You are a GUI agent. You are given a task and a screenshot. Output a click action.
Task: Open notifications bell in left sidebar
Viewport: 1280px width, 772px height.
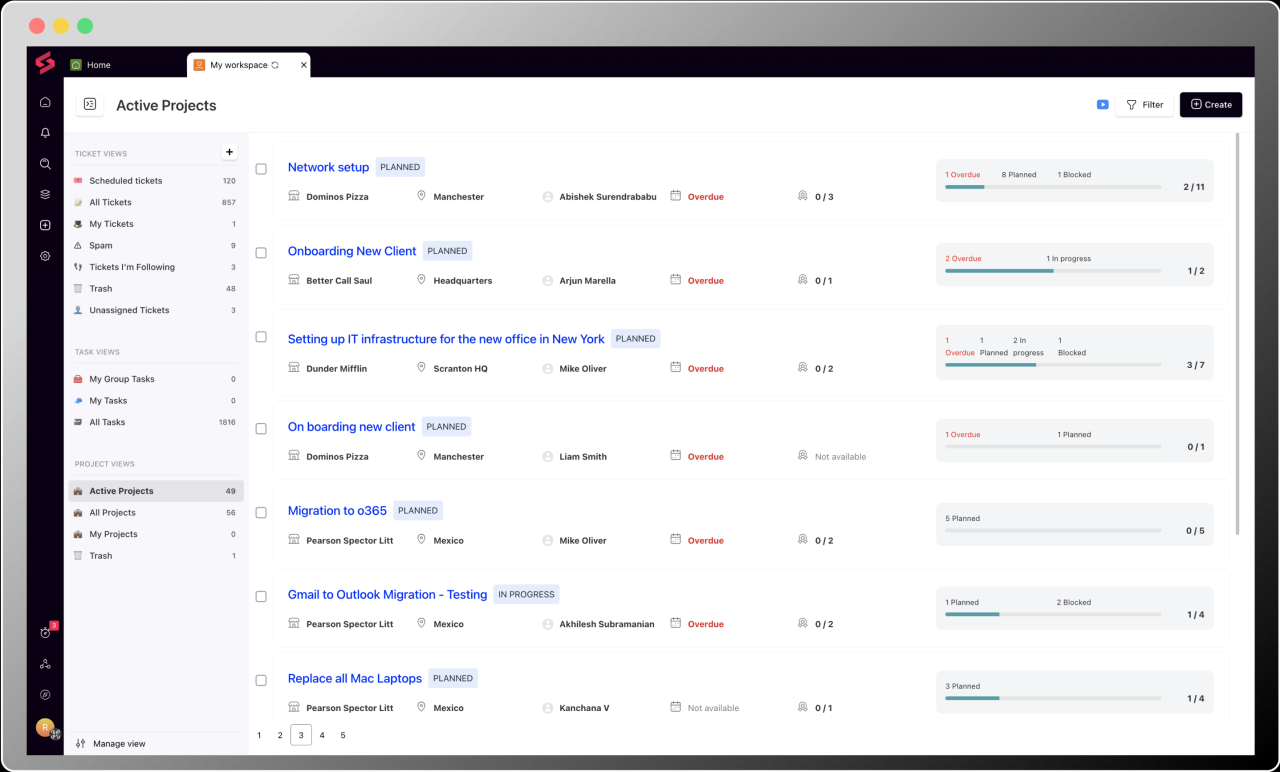tap(45, 133)
